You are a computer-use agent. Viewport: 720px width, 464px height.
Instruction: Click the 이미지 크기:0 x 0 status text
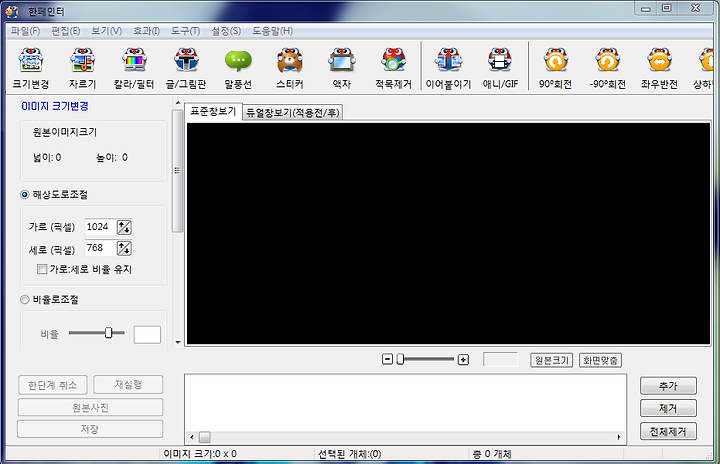pyautogui.click(x=200, y=454)
